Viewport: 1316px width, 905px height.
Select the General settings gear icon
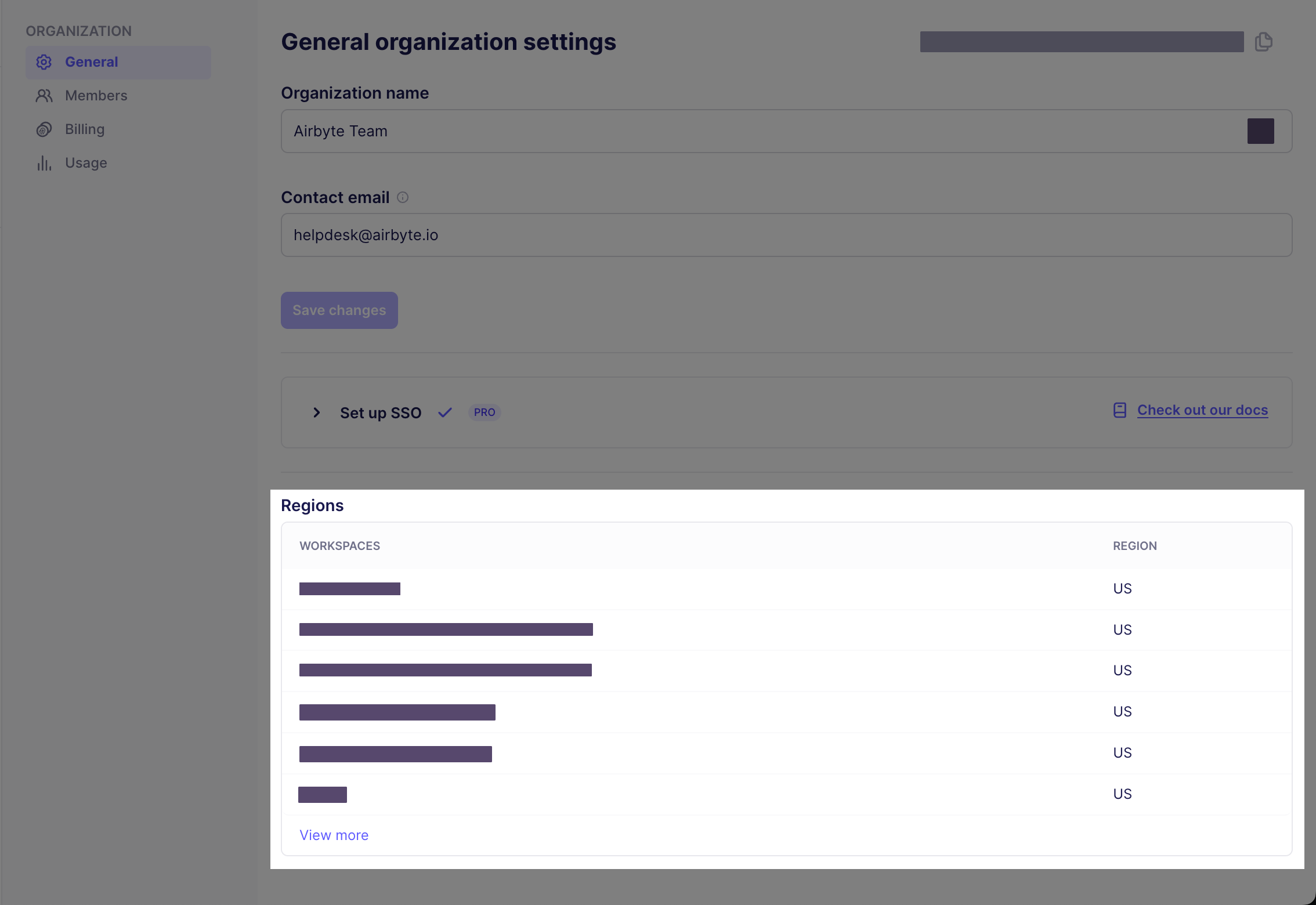44,61
